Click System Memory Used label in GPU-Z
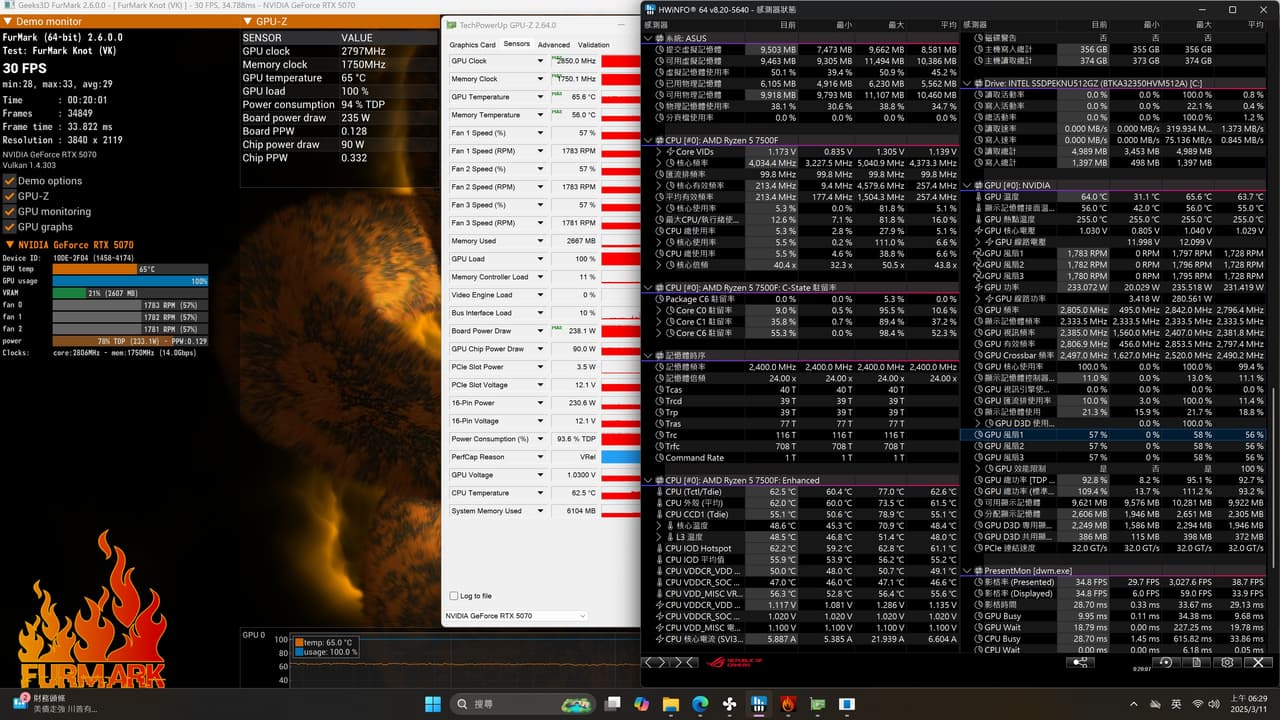Viewport: 1280px width, 720px height. point(486,511)
